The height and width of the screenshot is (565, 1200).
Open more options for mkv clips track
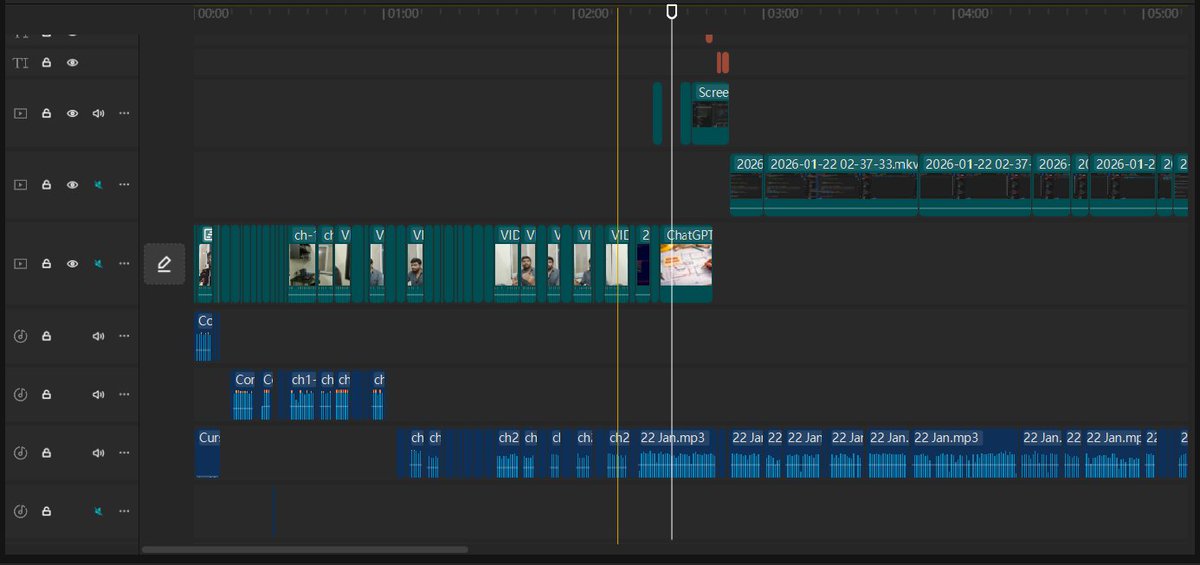pos(124,185)
